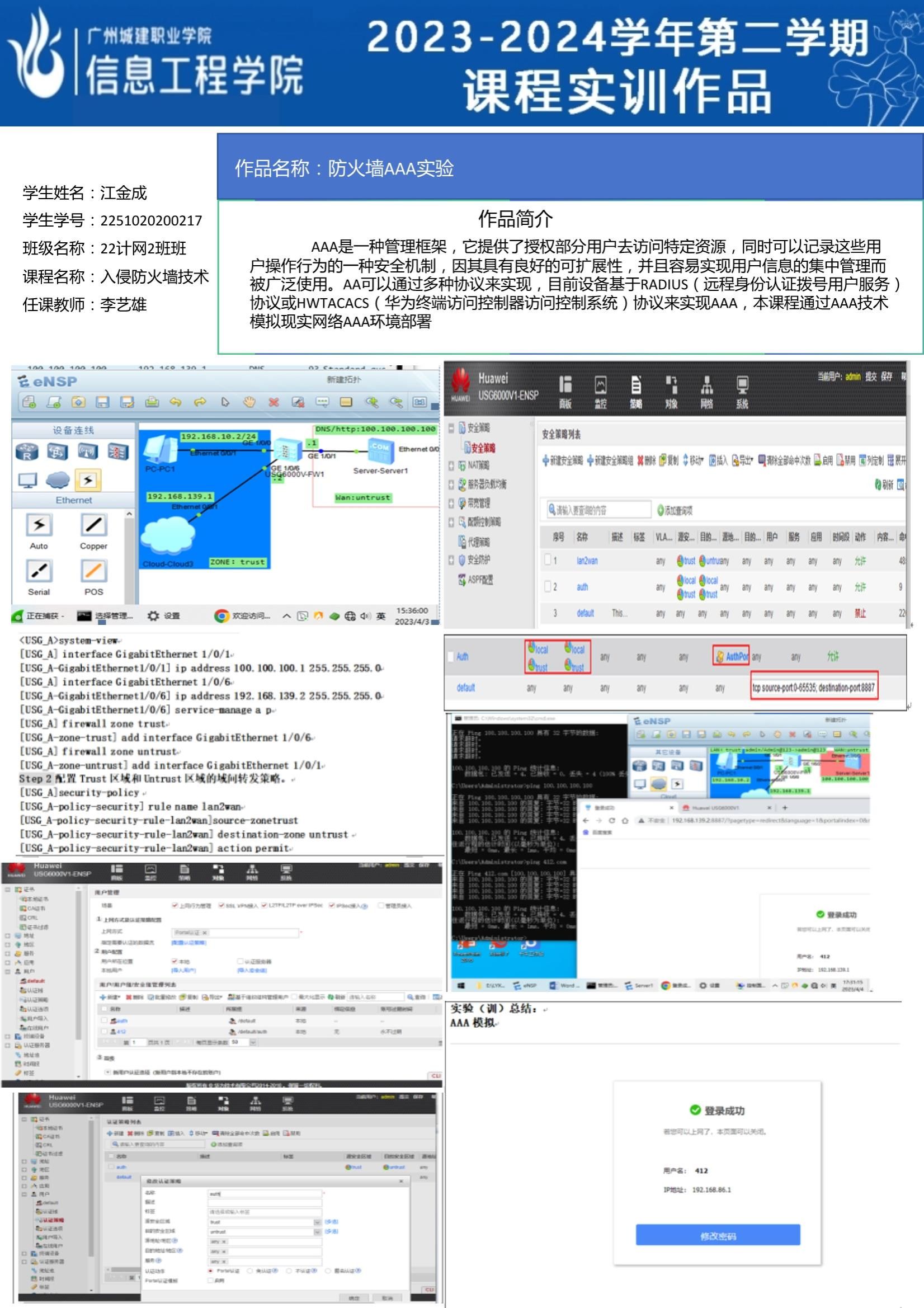Open the 网络 tab in Huawei header
The height and width of the screenshot is (1308, 924).
pos(706,392)
